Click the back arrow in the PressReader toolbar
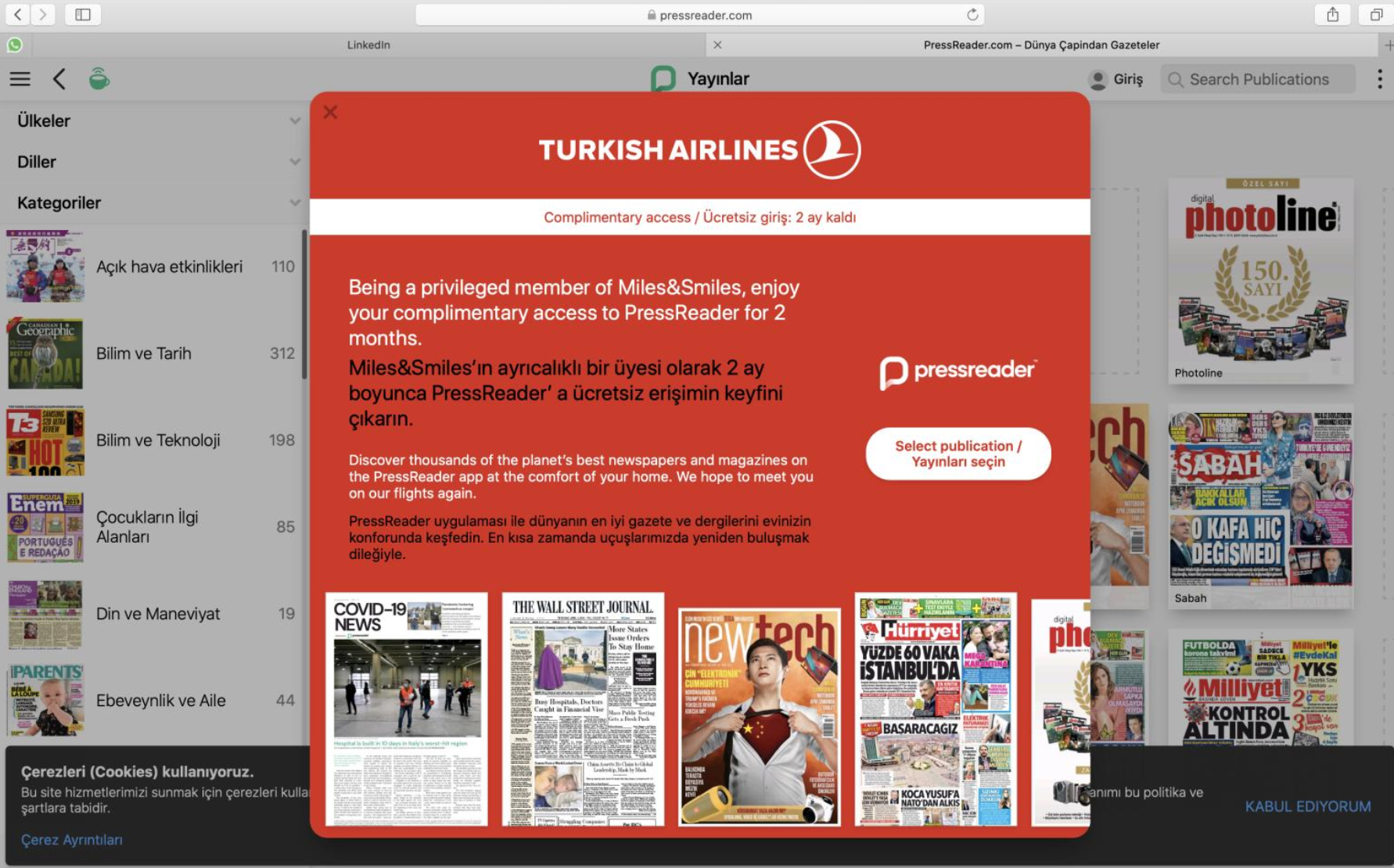Image resolution: width=1394 pixels, height=868 pixels. click(59, 78)
